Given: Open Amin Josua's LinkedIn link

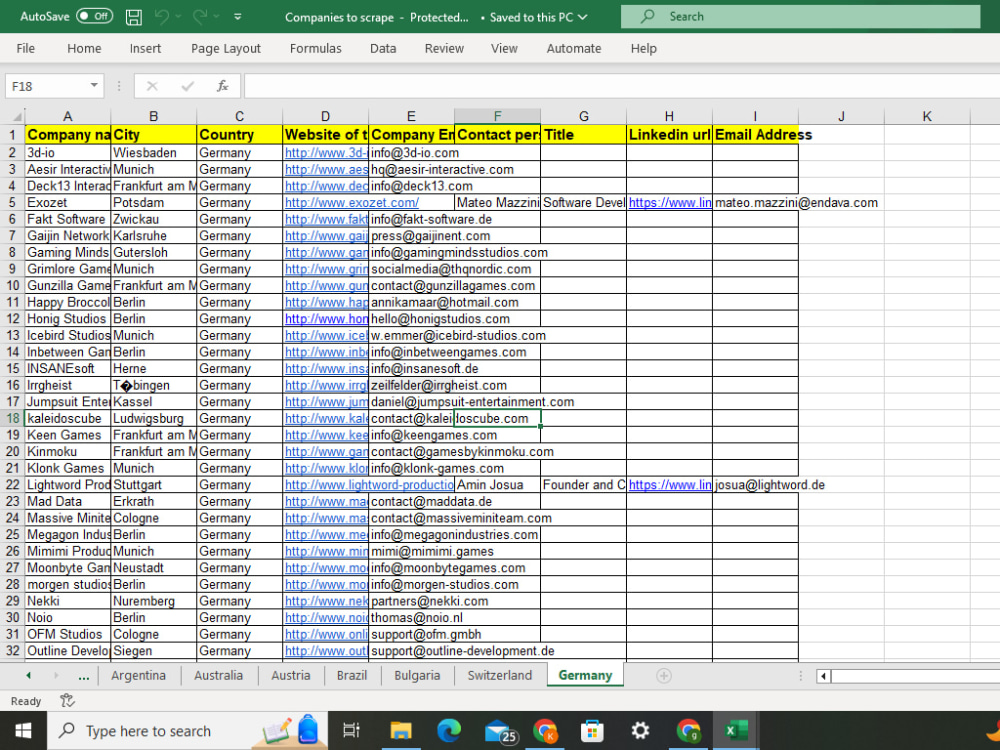Looking at the screenshot, I should coord(670,485).
